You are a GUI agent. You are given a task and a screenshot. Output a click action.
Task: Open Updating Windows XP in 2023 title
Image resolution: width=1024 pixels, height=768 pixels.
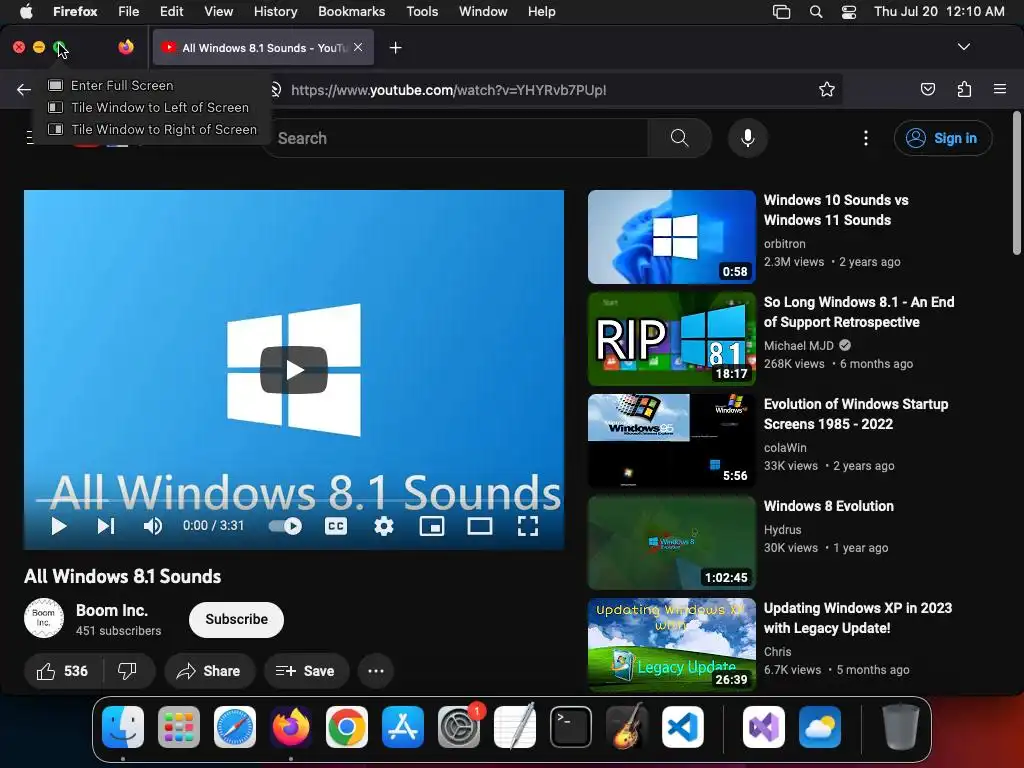coord(858,618)
